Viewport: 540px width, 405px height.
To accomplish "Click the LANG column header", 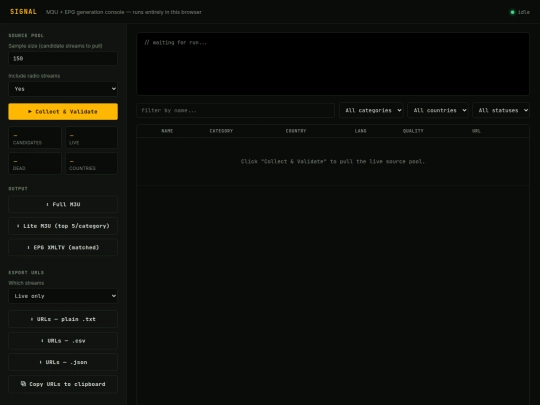I will pyautogui.click(x=361, y=131).
